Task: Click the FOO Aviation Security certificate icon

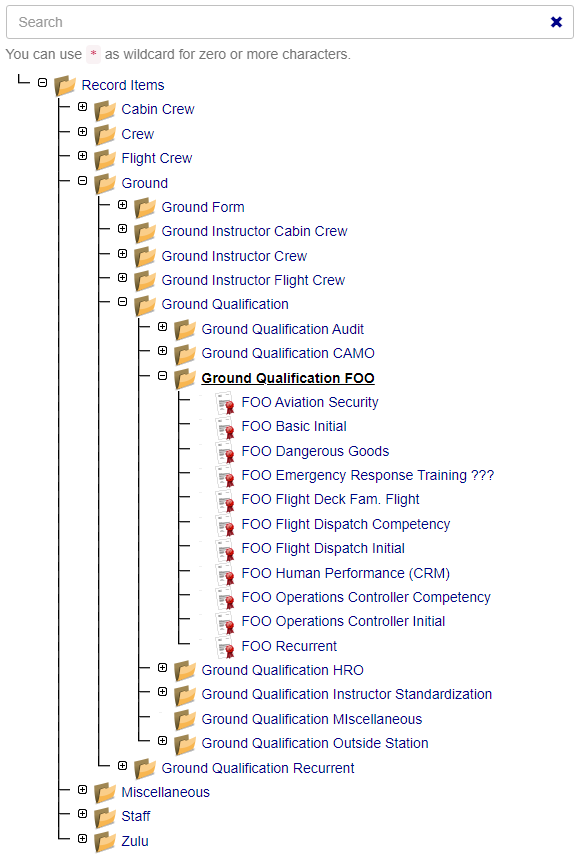Action: tap(225, 403)
